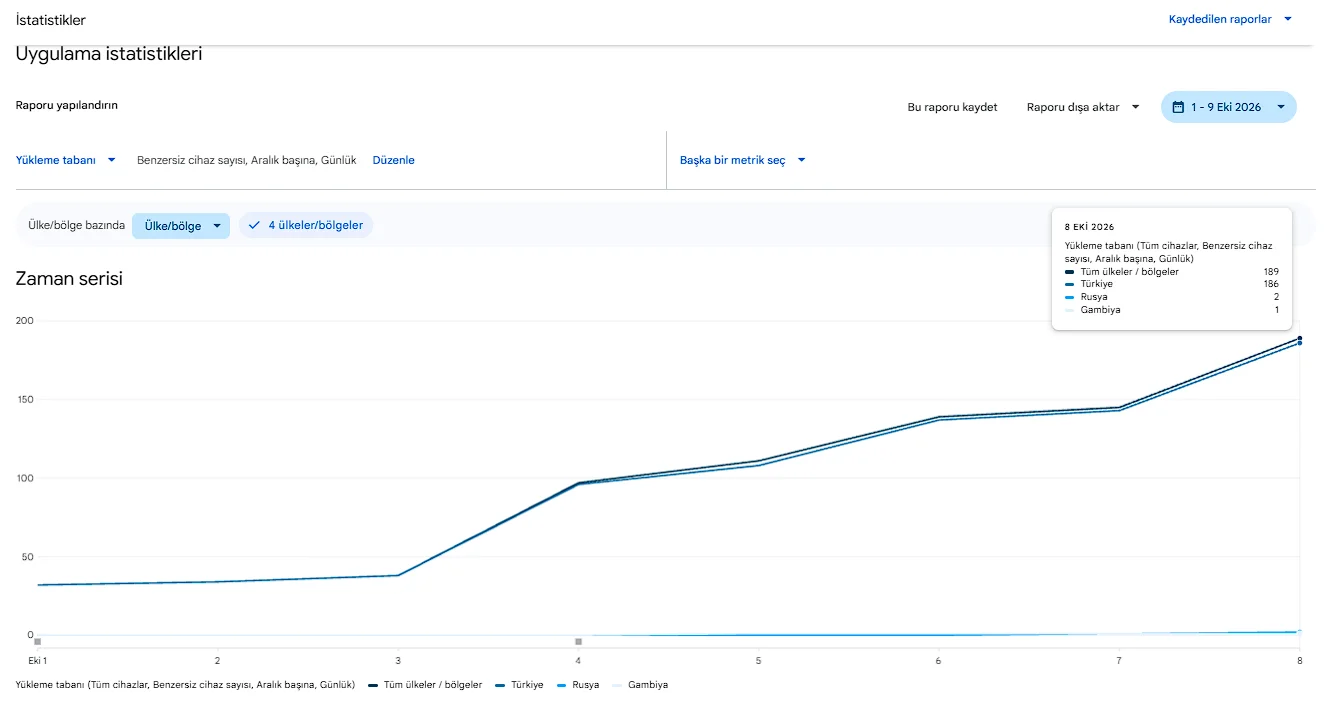
Task: Click the calendar icon in the date chip
Action: point(1178,107)
